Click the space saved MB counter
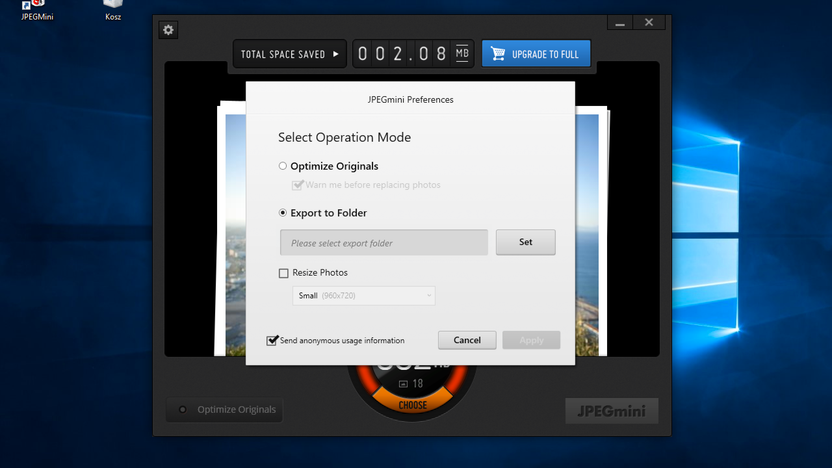The height and width of the screenshot is (468, 832). [413, 54]
